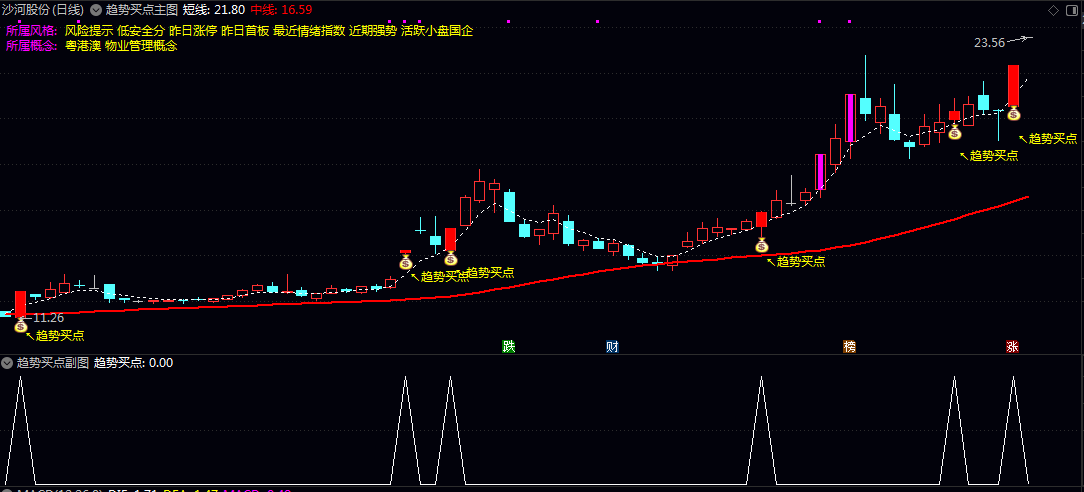Select the stock name 沙河股份(日线)
Viewport: 1084px width, 492px height.
(x=44, y=10)
